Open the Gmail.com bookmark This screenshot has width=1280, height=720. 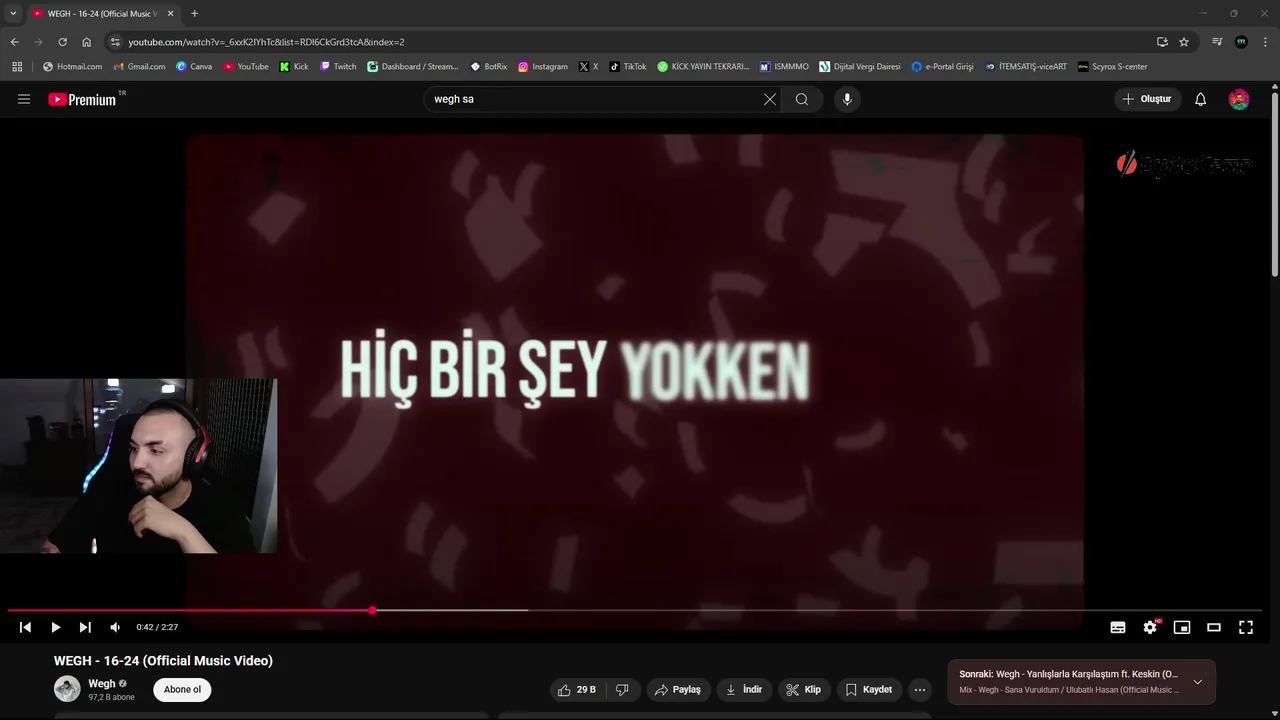coord(139,67)
